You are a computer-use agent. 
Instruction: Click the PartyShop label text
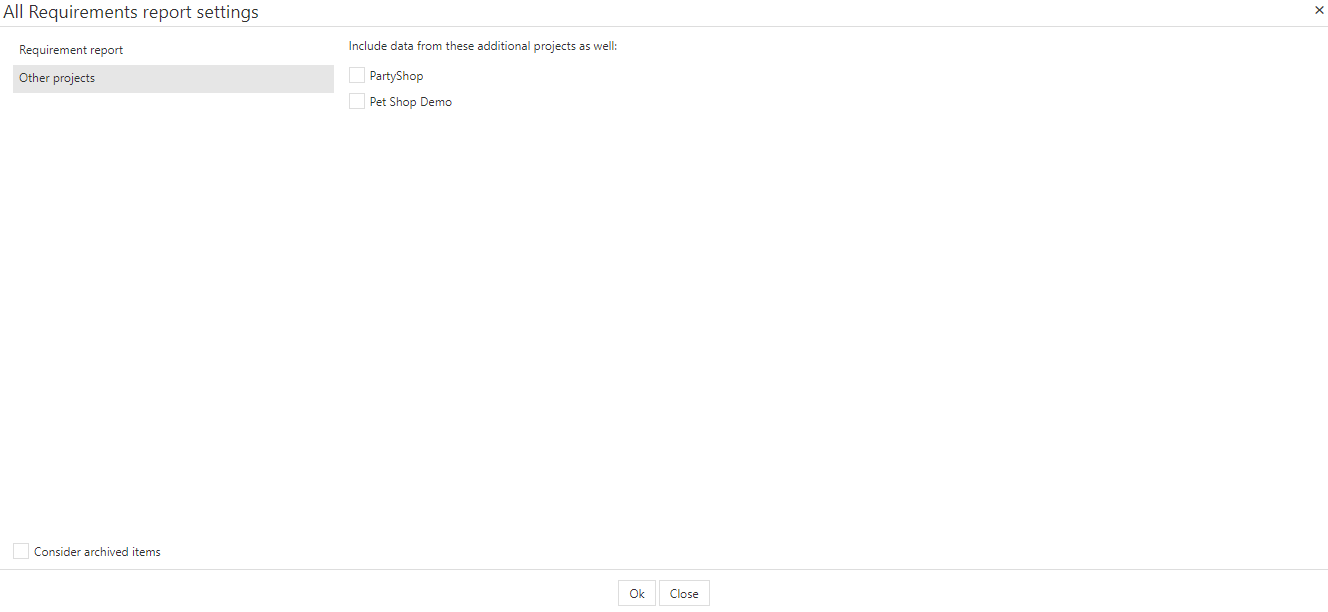(x=396, y=76)
